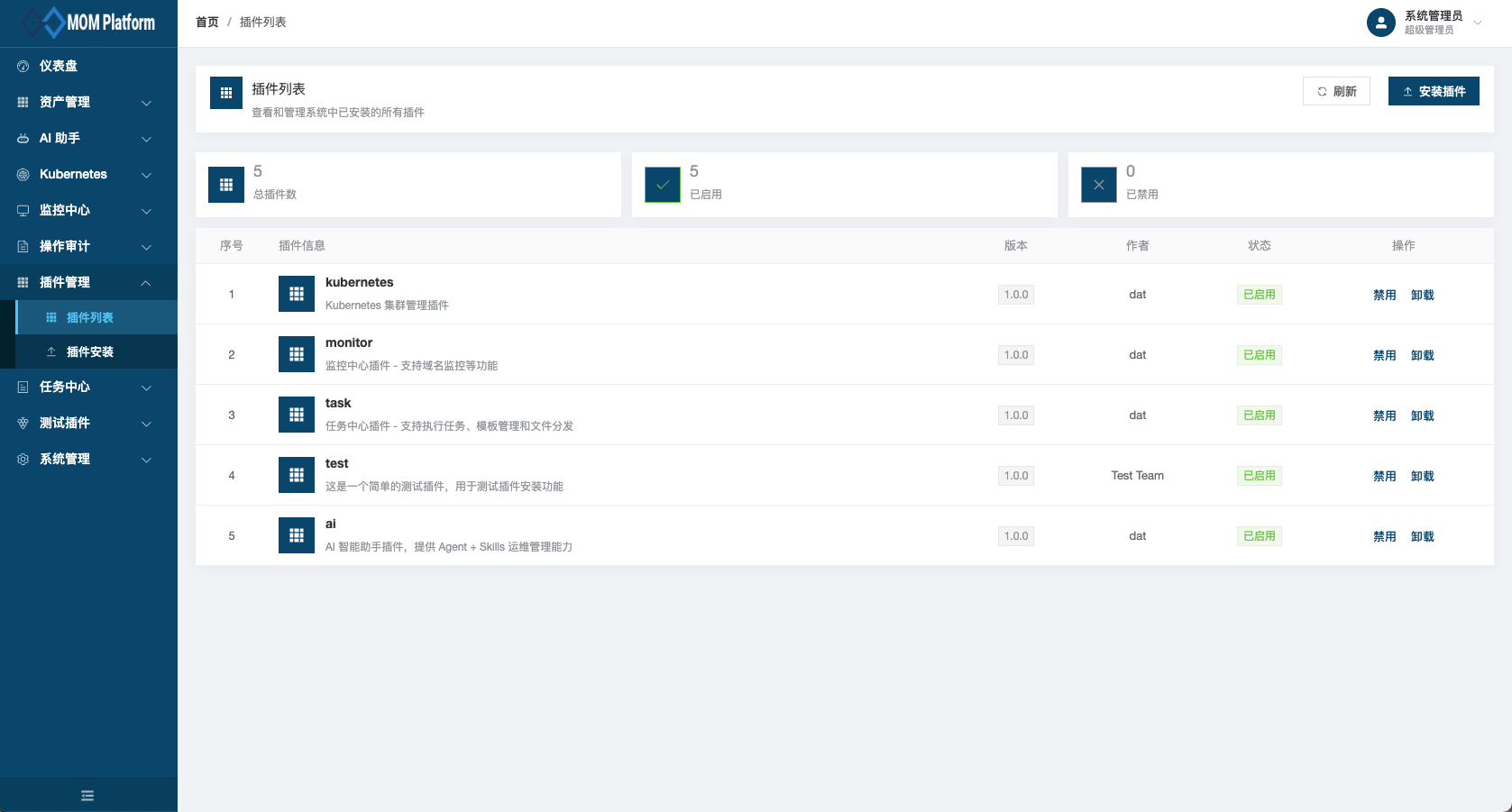Image resolution: width=1512 pixels, height=812 pixels.
Task: Disable the kubernetes plugin via 禁用
Action: click(1385, 295)
